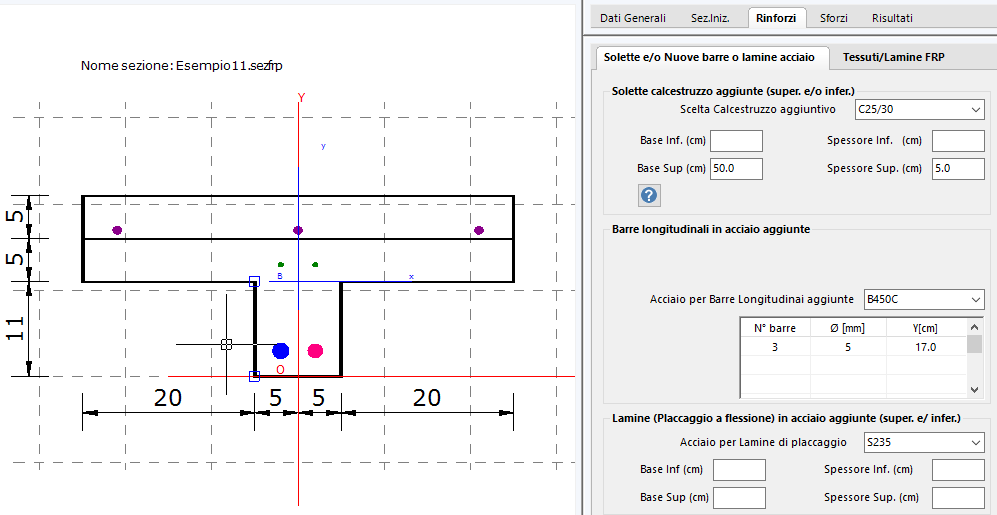Click the left 20 horizontal dimension label
Image resolution: width=997 pixels, height=515 pixels.
(168, 398)
